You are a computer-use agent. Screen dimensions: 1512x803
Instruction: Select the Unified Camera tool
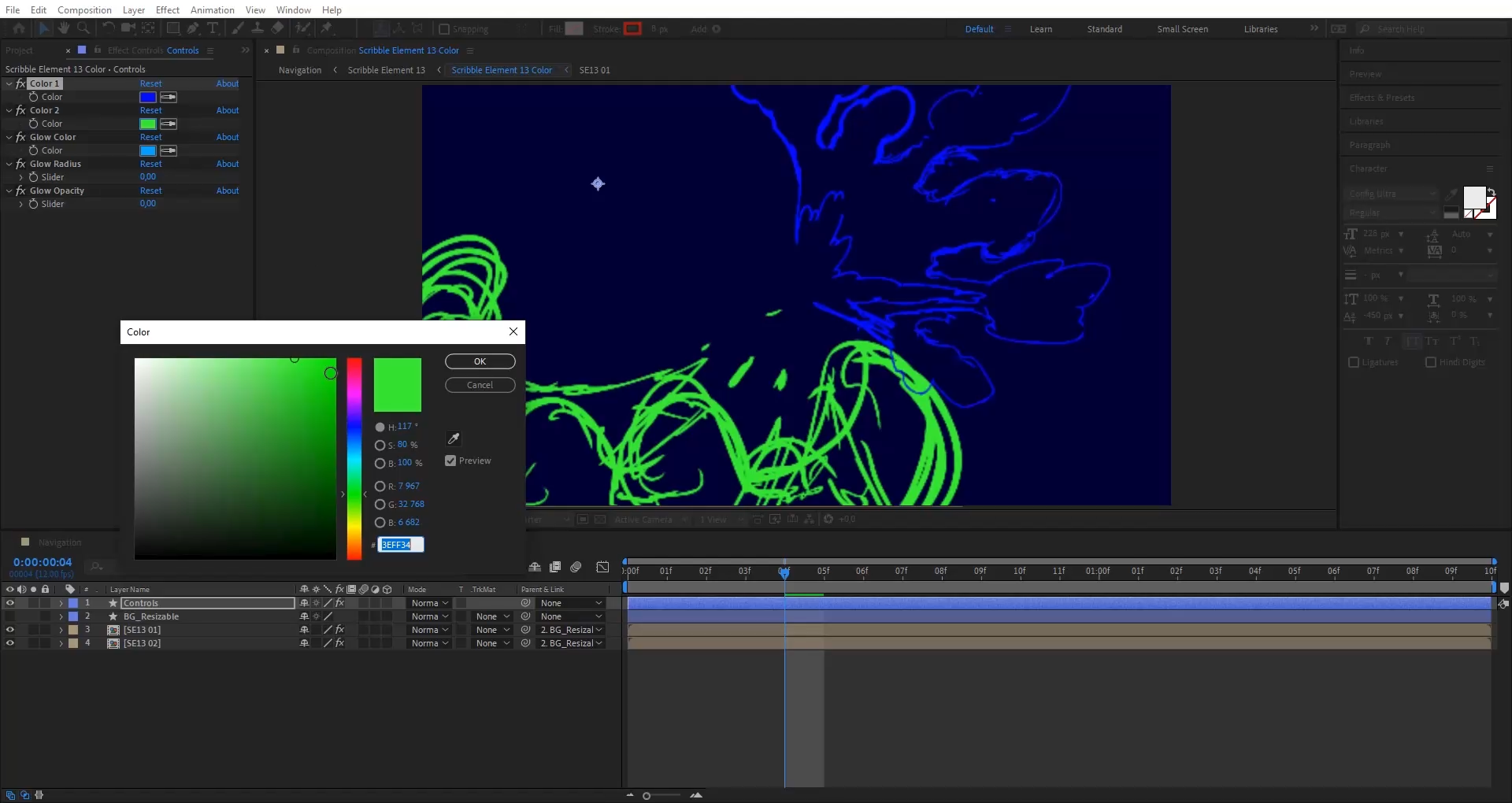pyautogui.click(x=128, y=28)
